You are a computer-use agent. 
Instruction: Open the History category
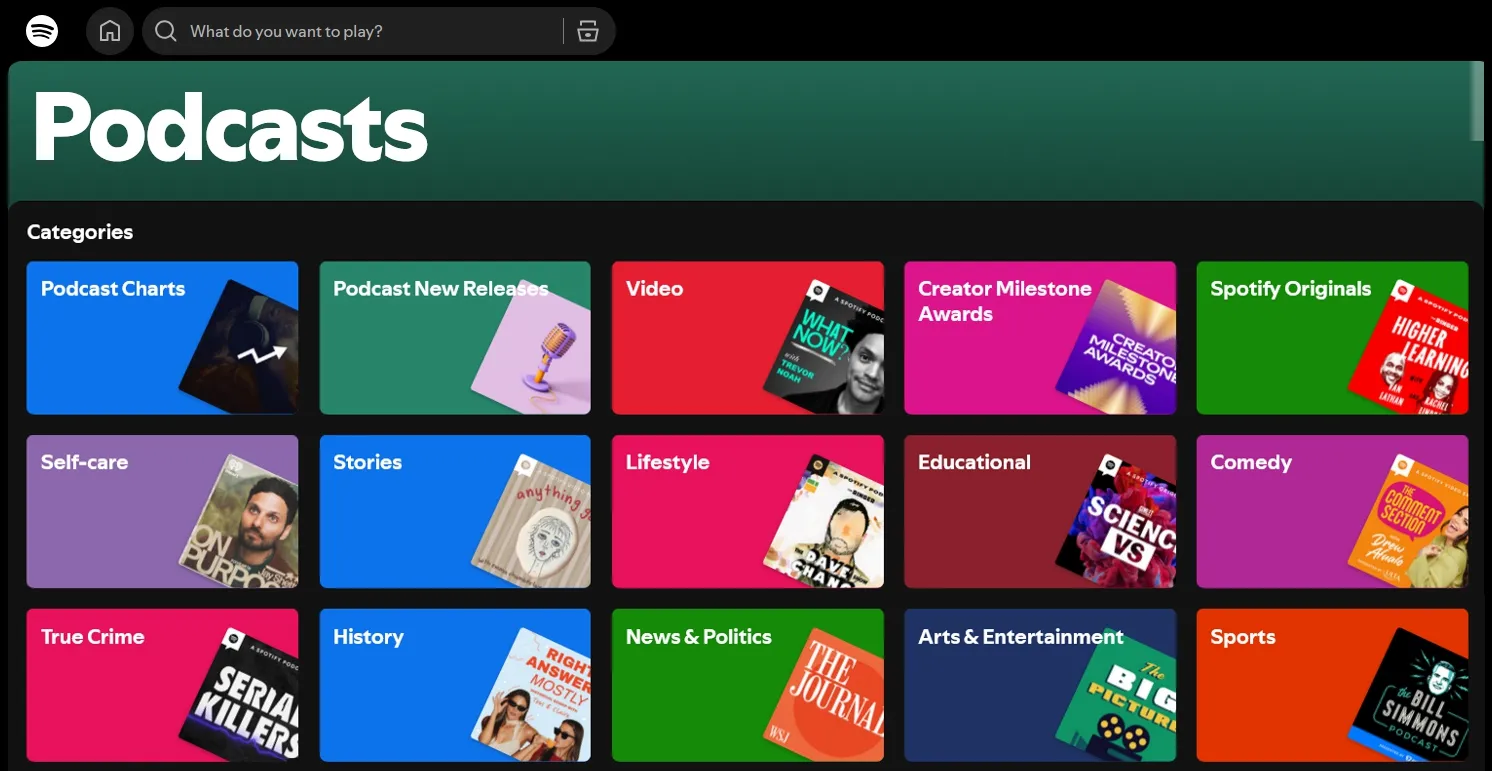click(455, 685)
